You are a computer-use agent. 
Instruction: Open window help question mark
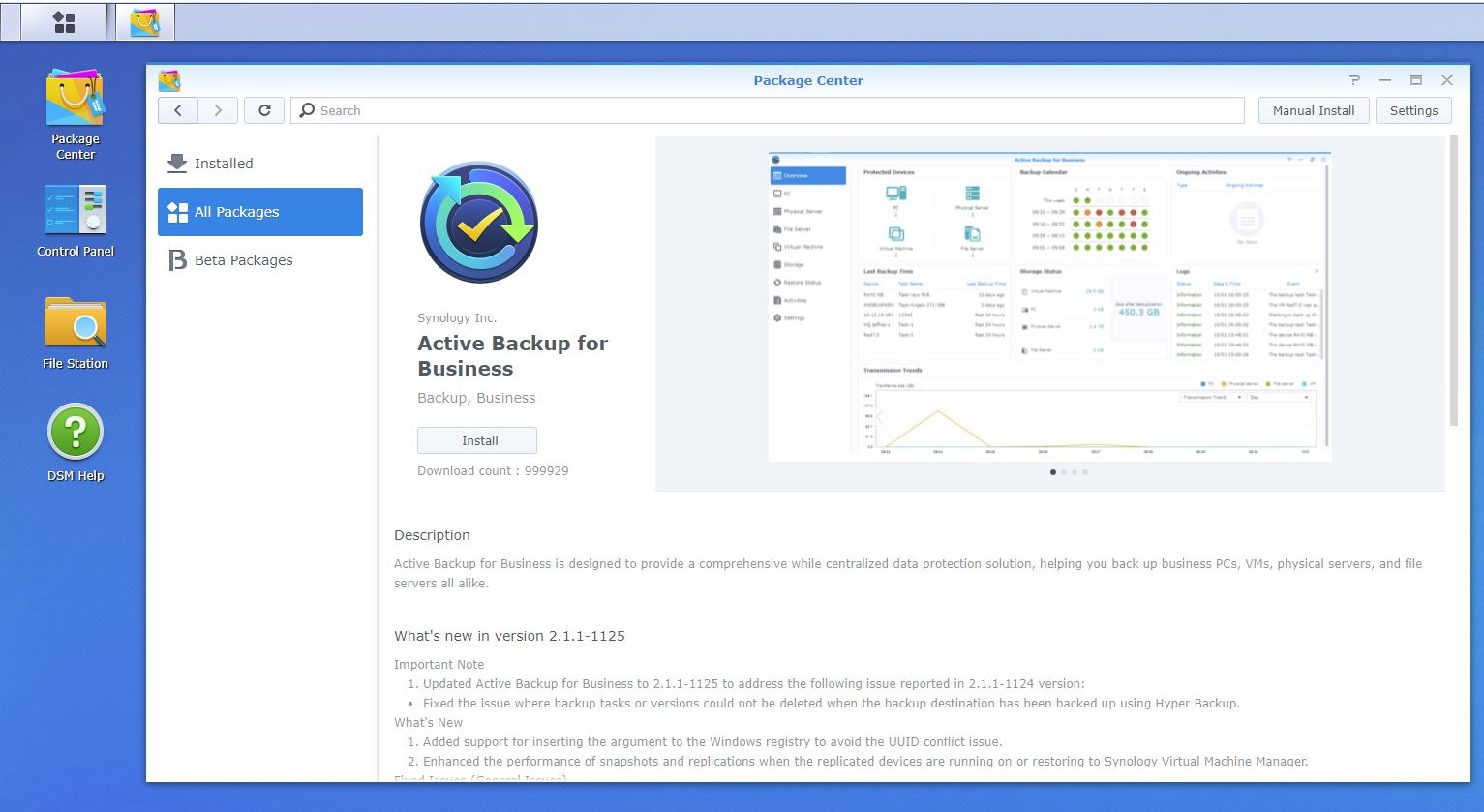click(x=1354, y=80)
